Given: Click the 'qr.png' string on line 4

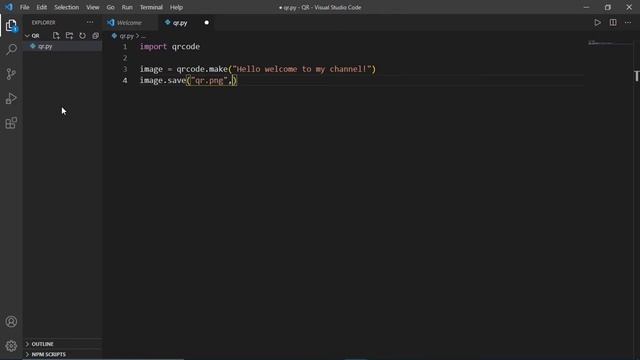Looking at the screenshot, I should (209, 80).
